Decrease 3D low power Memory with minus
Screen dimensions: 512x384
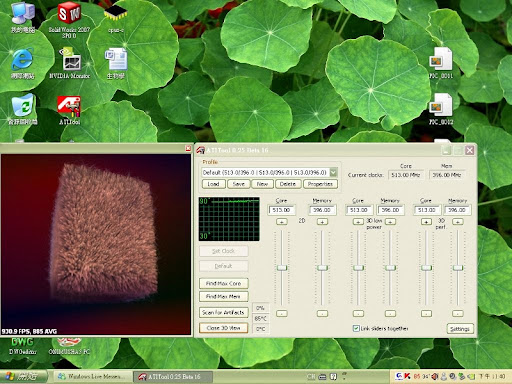point(390,313)
